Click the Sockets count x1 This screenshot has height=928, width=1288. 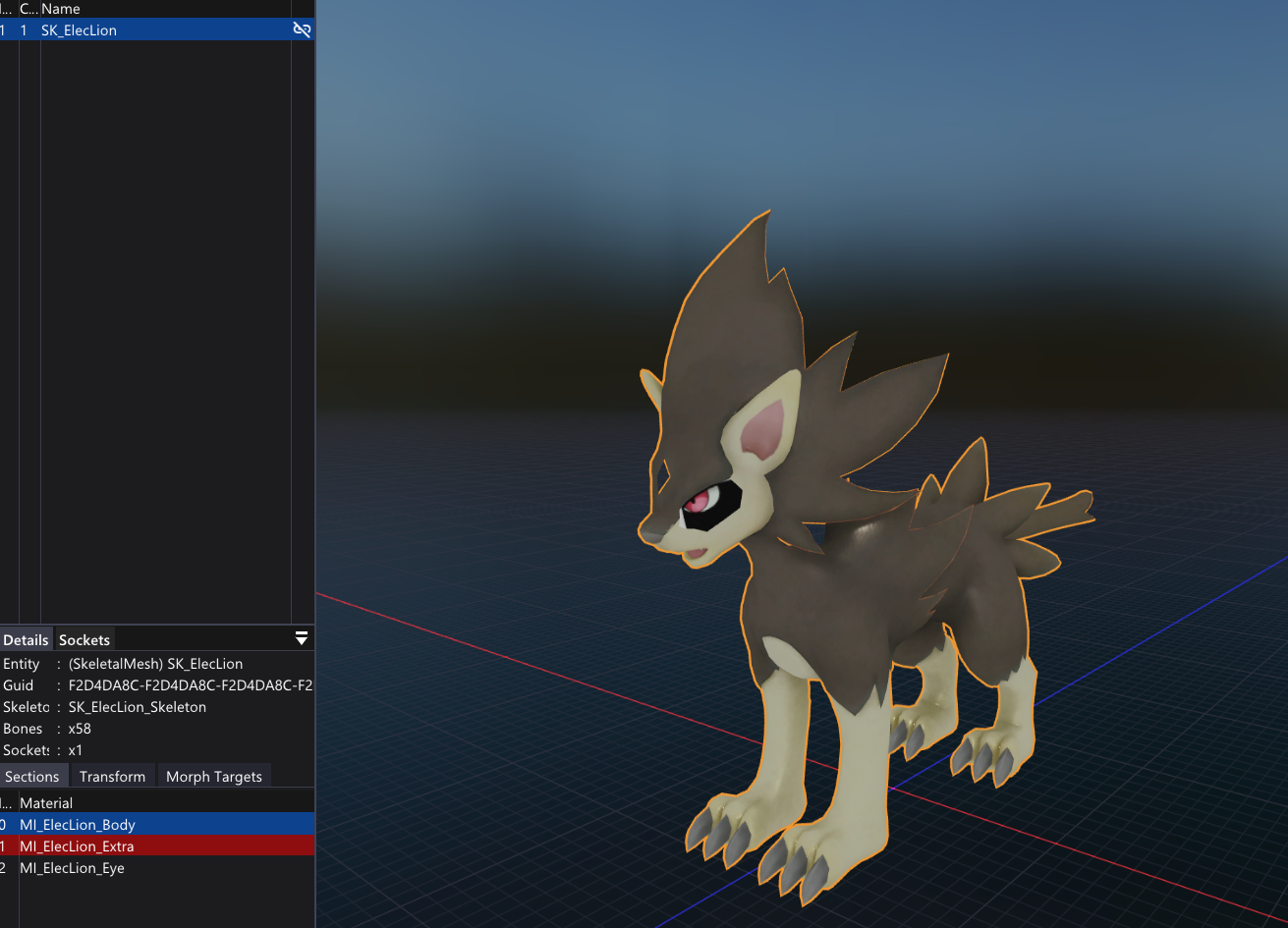tap(76, 750)
